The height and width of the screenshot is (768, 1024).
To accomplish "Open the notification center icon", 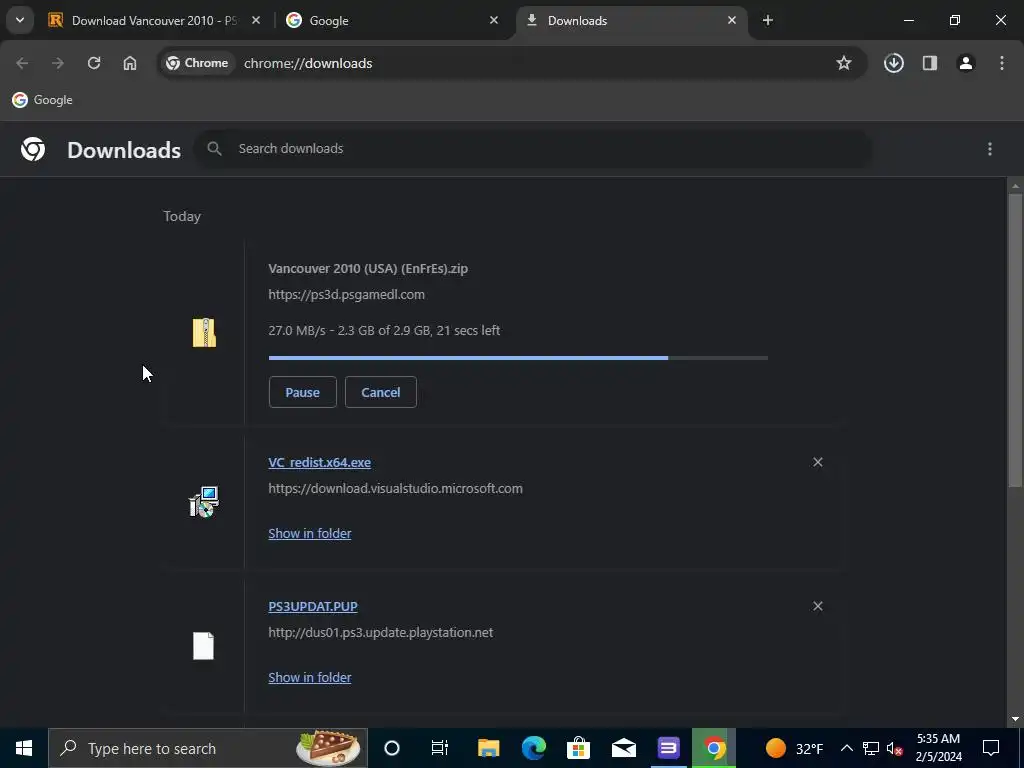I will [991, 748].
